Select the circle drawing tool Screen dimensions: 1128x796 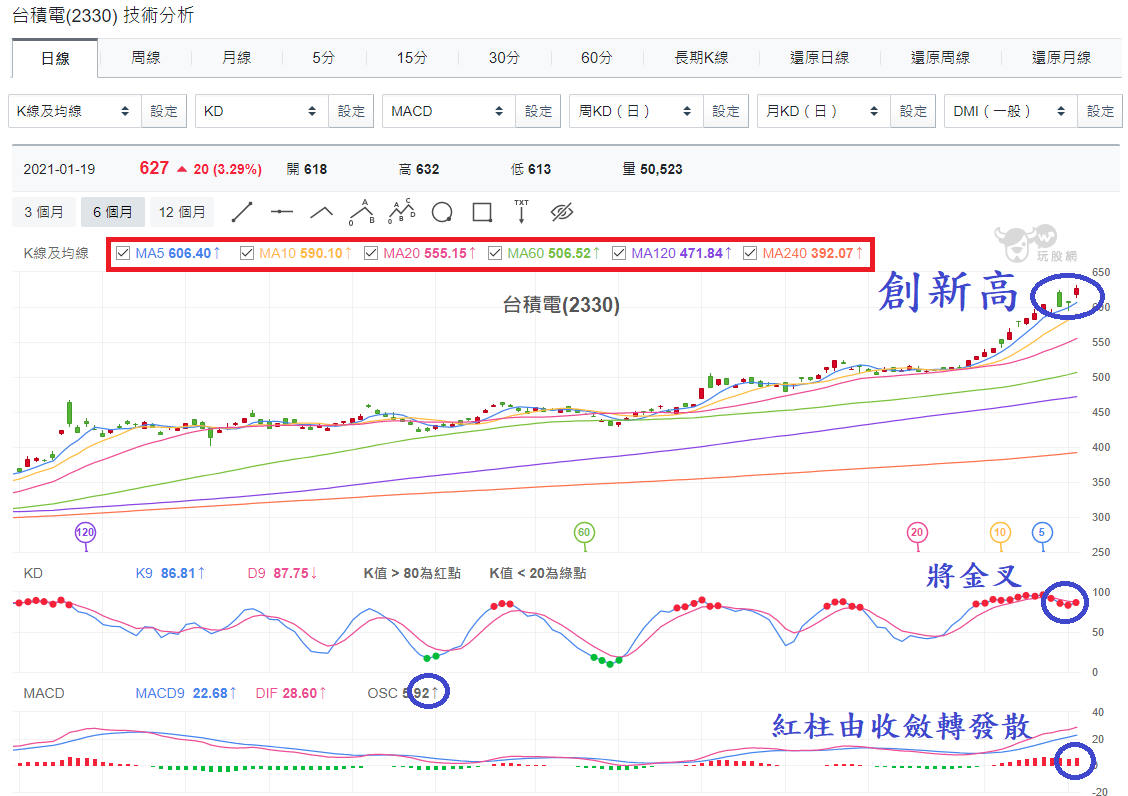coord(442,212)
